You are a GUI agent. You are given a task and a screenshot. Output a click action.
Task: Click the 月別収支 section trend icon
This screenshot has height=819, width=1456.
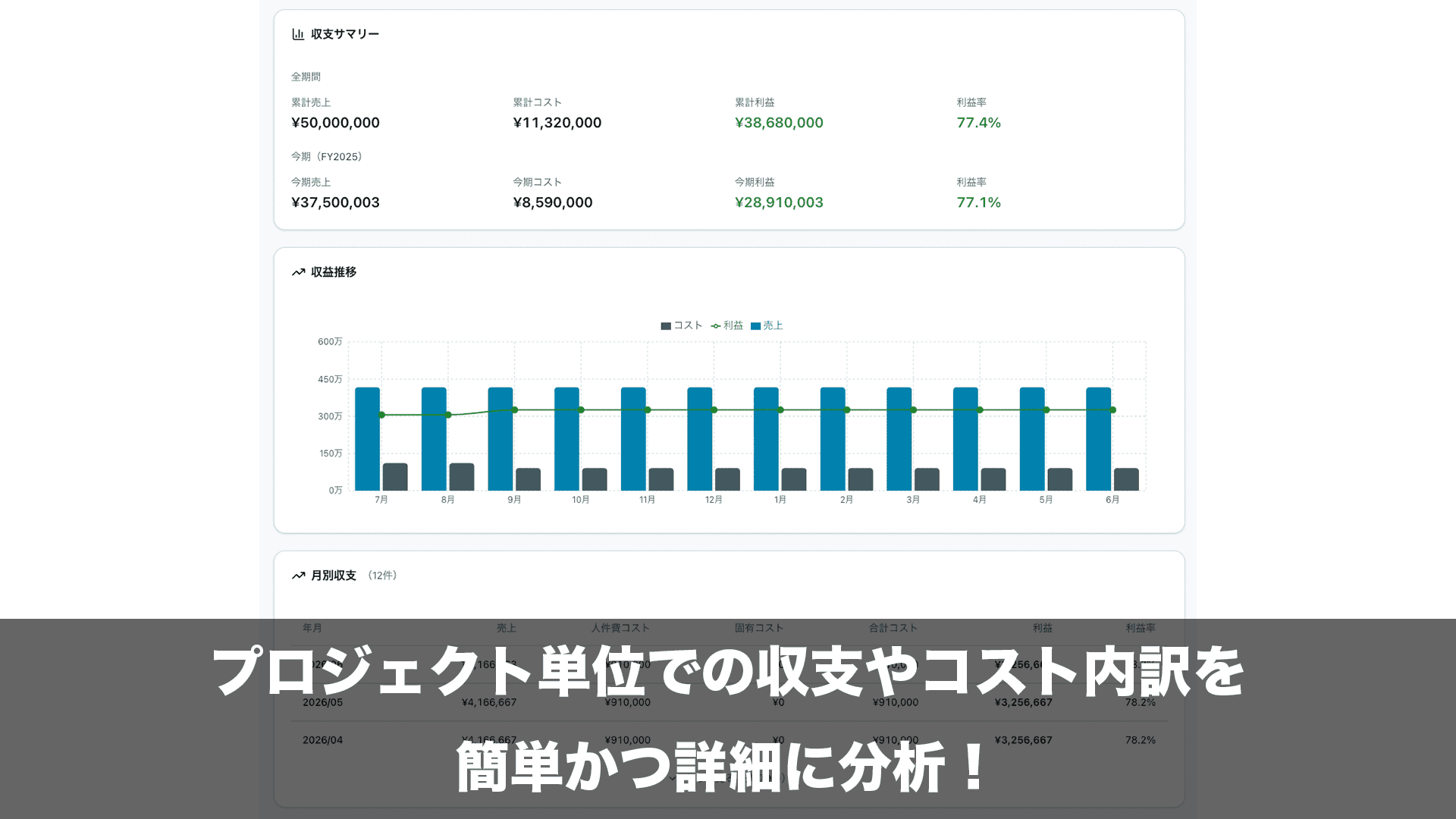tap(297, 575)
